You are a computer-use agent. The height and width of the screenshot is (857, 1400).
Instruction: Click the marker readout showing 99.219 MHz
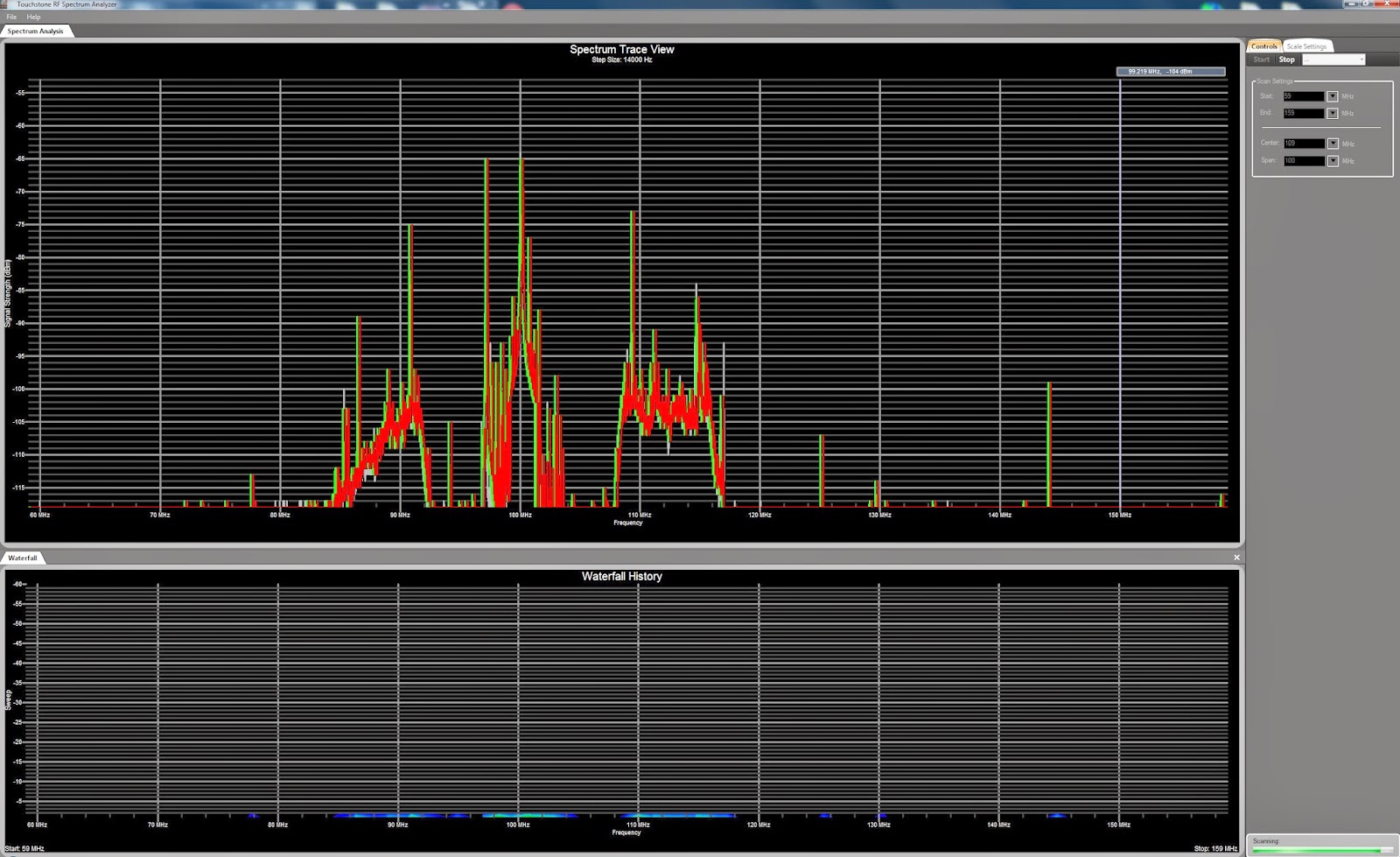click(x=1169, y=71)
